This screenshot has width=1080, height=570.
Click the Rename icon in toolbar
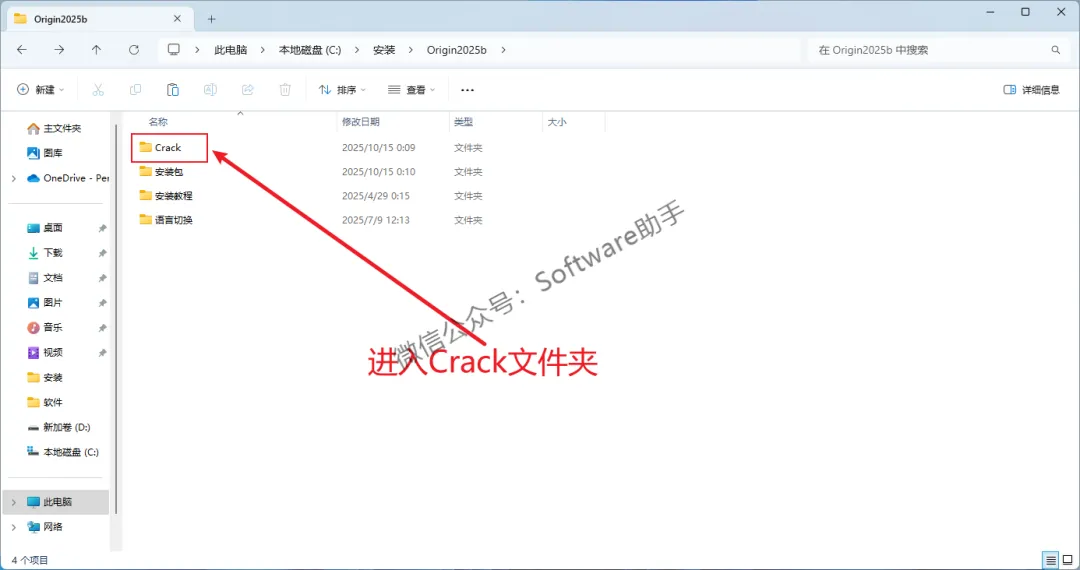point(210,89)
